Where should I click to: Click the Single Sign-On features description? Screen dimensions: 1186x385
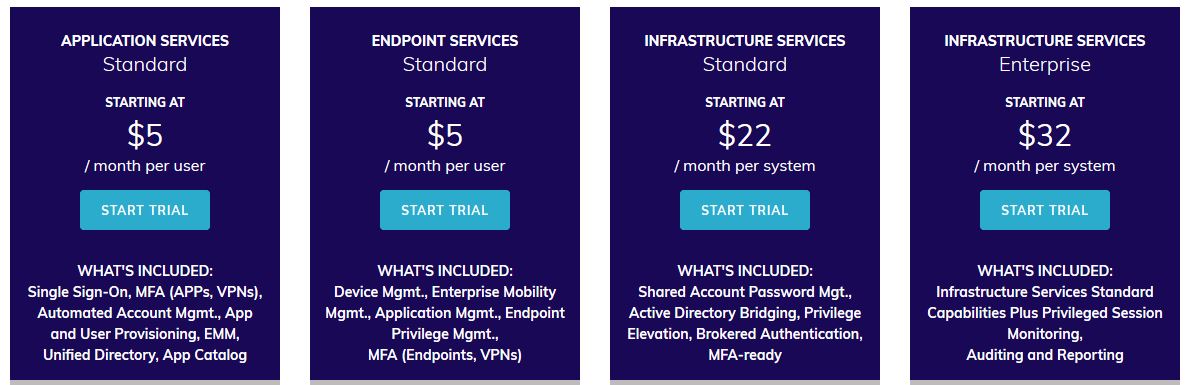click(x=144, y=323)
